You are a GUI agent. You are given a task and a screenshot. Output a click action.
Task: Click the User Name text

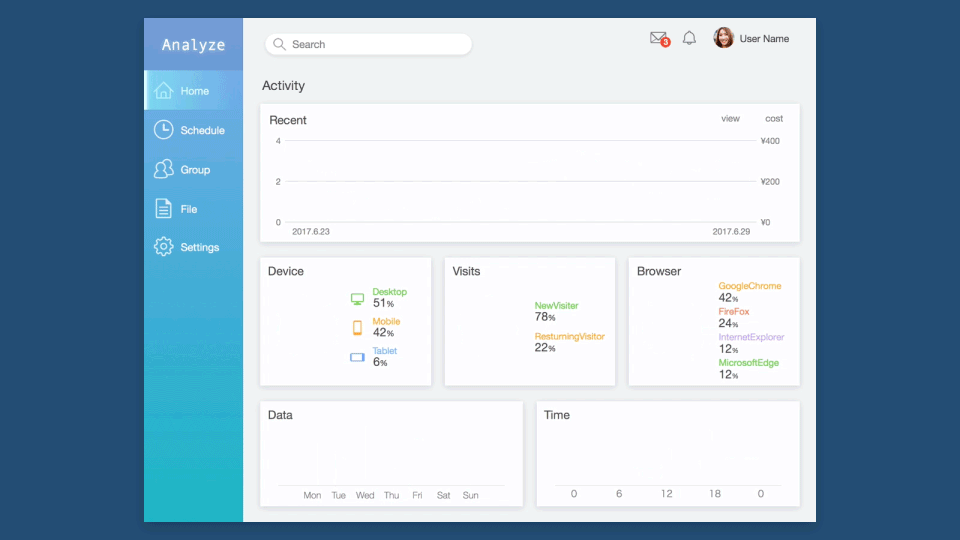[x=764, y=39]
